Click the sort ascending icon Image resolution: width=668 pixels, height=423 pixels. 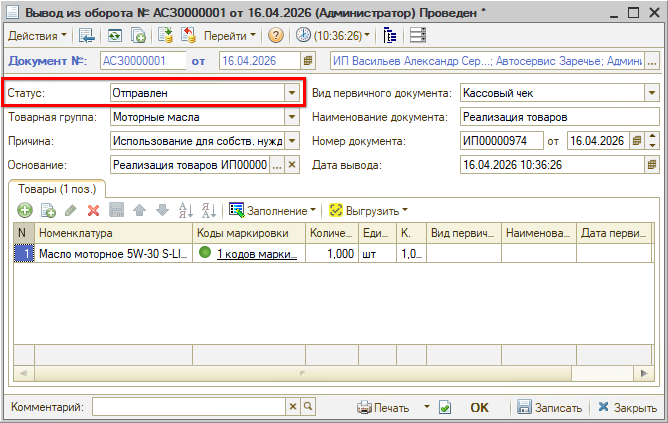[x=184, y=211]
